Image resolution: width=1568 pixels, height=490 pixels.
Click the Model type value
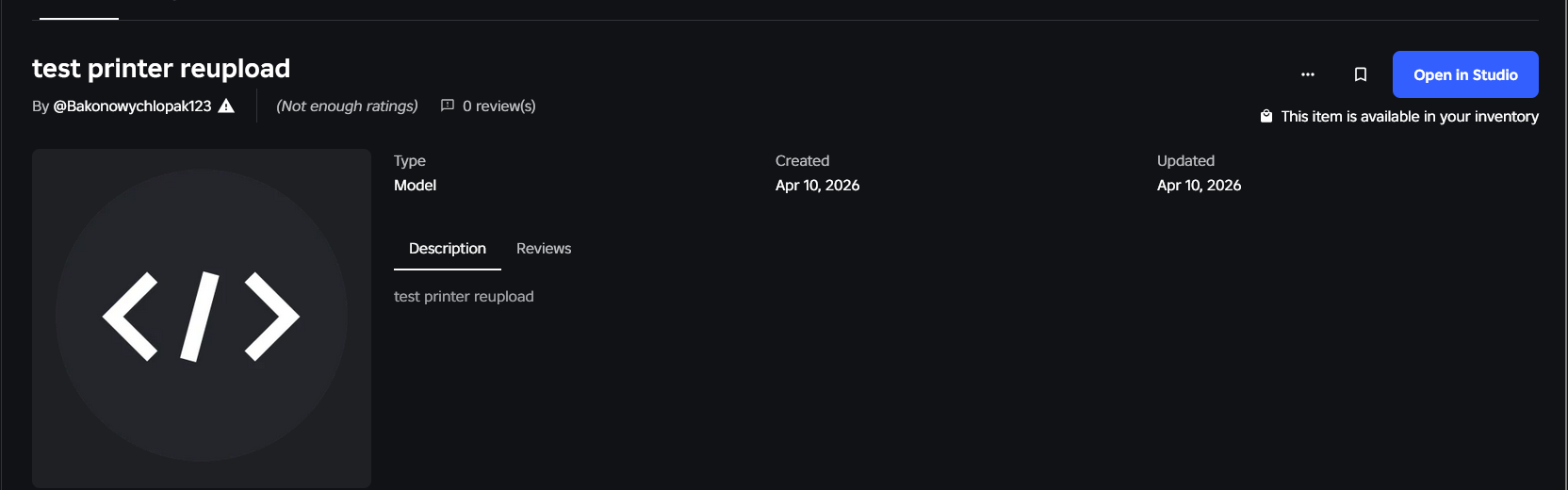point(415,186)
